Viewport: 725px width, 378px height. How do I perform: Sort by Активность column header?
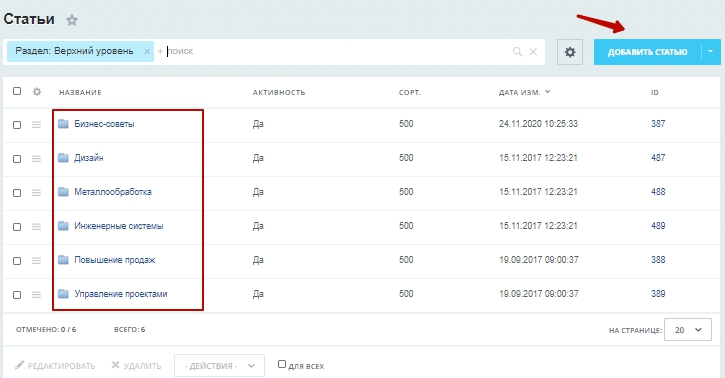coord(279,92)
